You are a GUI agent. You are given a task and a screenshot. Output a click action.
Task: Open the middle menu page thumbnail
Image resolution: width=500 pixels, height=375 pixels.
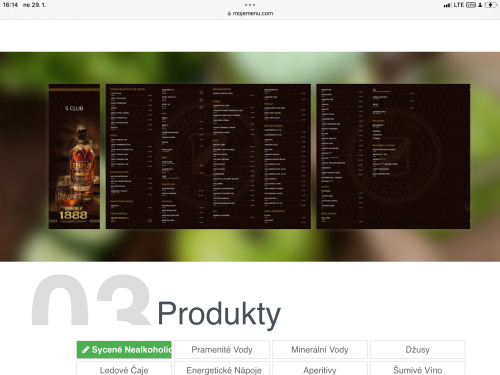208,156
